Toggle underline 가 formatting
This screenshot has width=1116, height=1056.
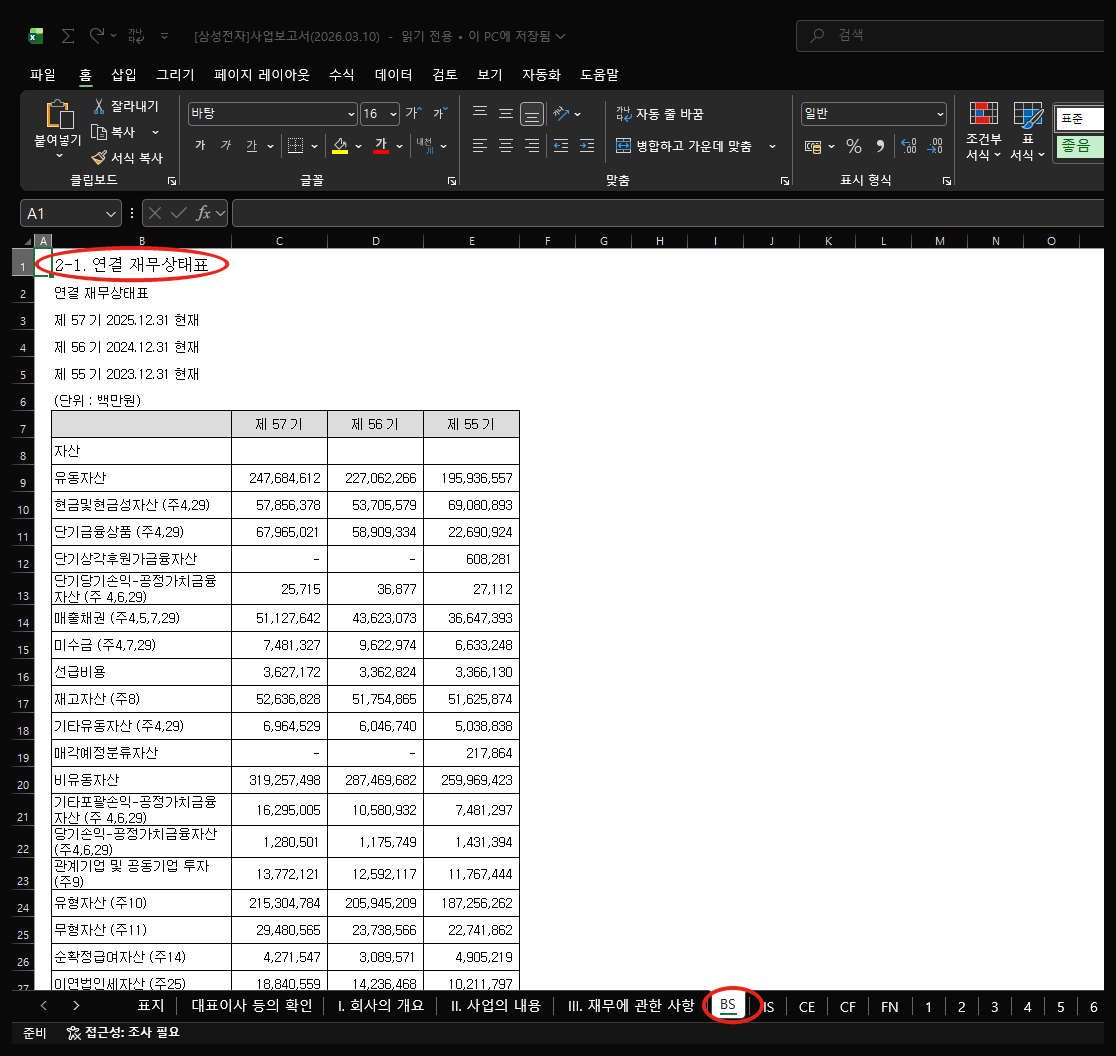point(251,145)
